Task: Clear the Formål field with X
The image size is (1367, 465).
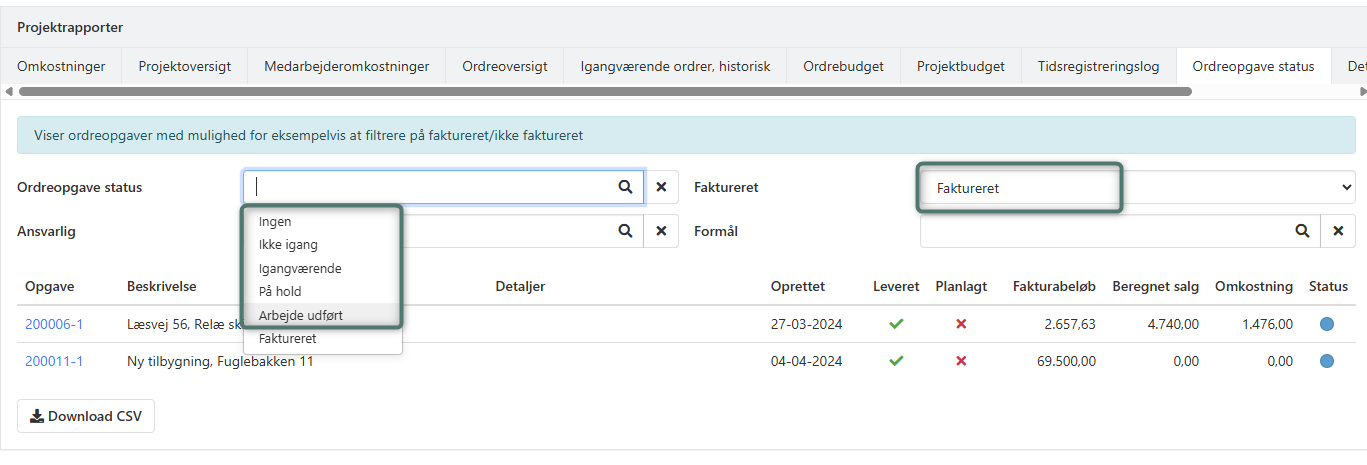Action: coord(1338,231)
